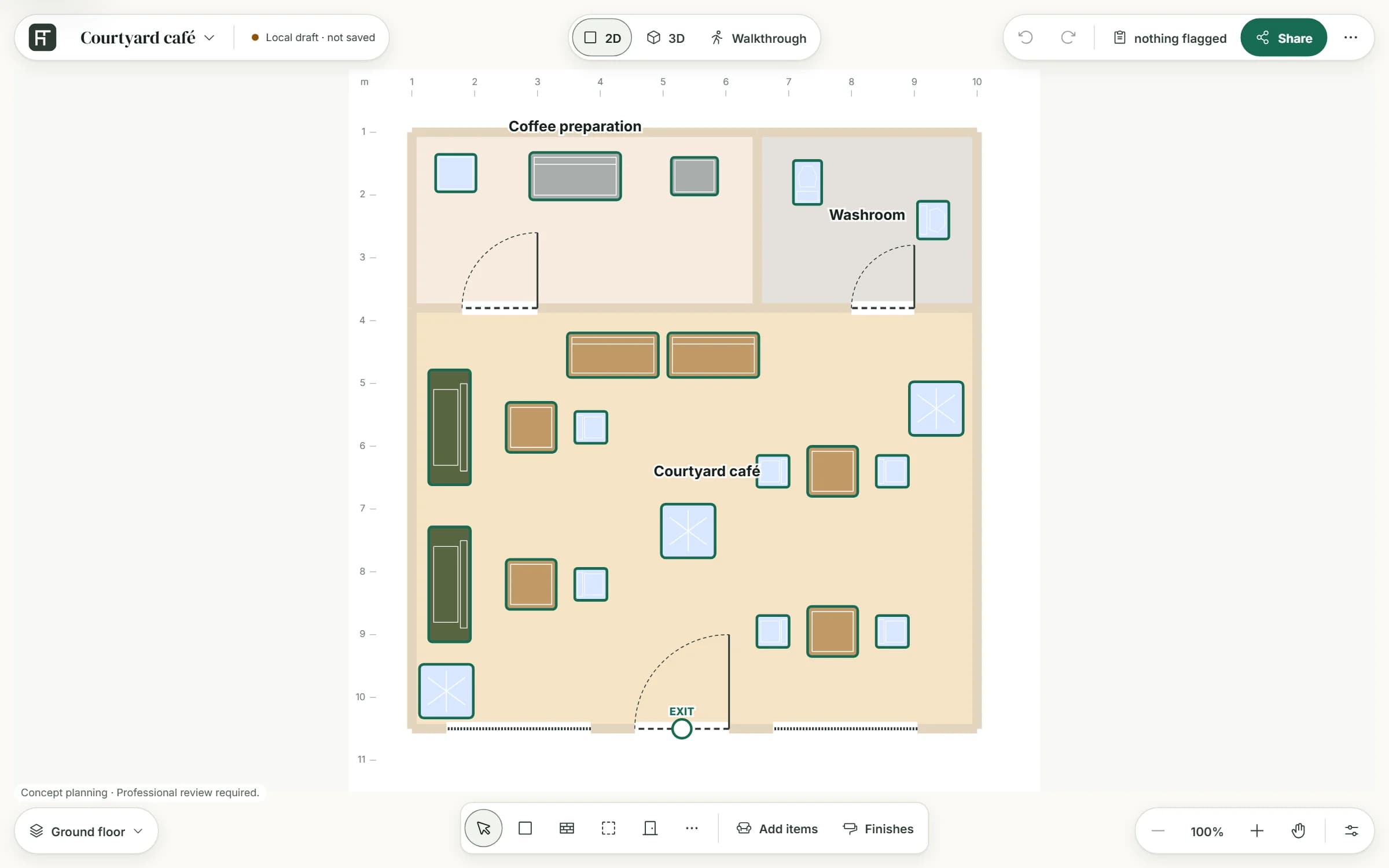Redo the last action
Viewport: 1389px width, 868px height.
pyautogui.click(x=1068, y=38)
